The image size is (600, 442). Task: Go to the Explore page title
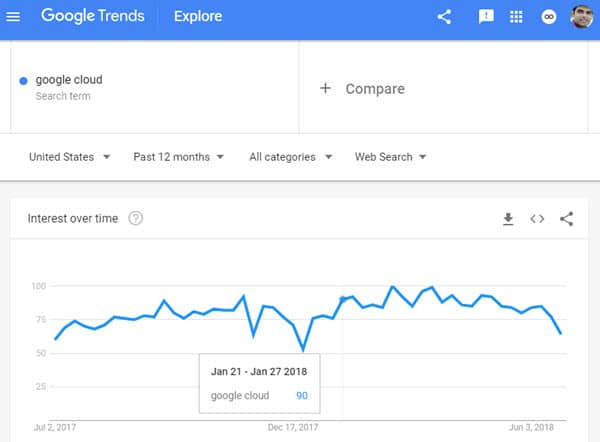click(198, 16)
